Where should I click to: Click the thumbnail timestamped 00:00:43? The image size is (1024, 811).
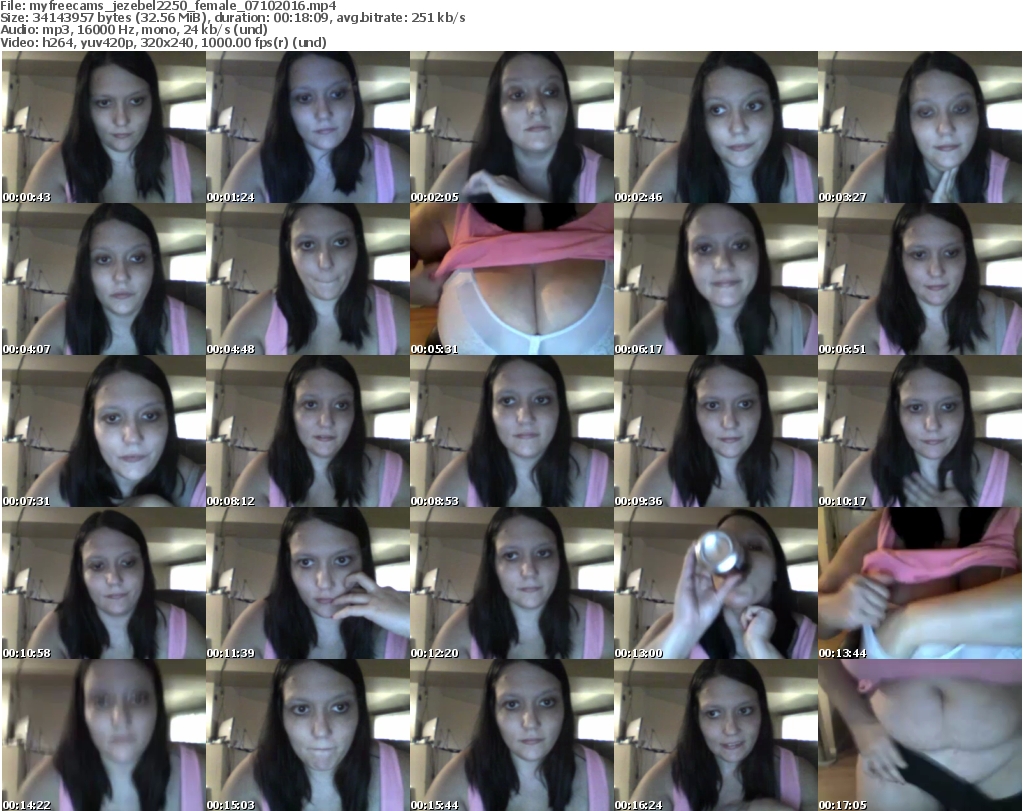click(103, 127)
